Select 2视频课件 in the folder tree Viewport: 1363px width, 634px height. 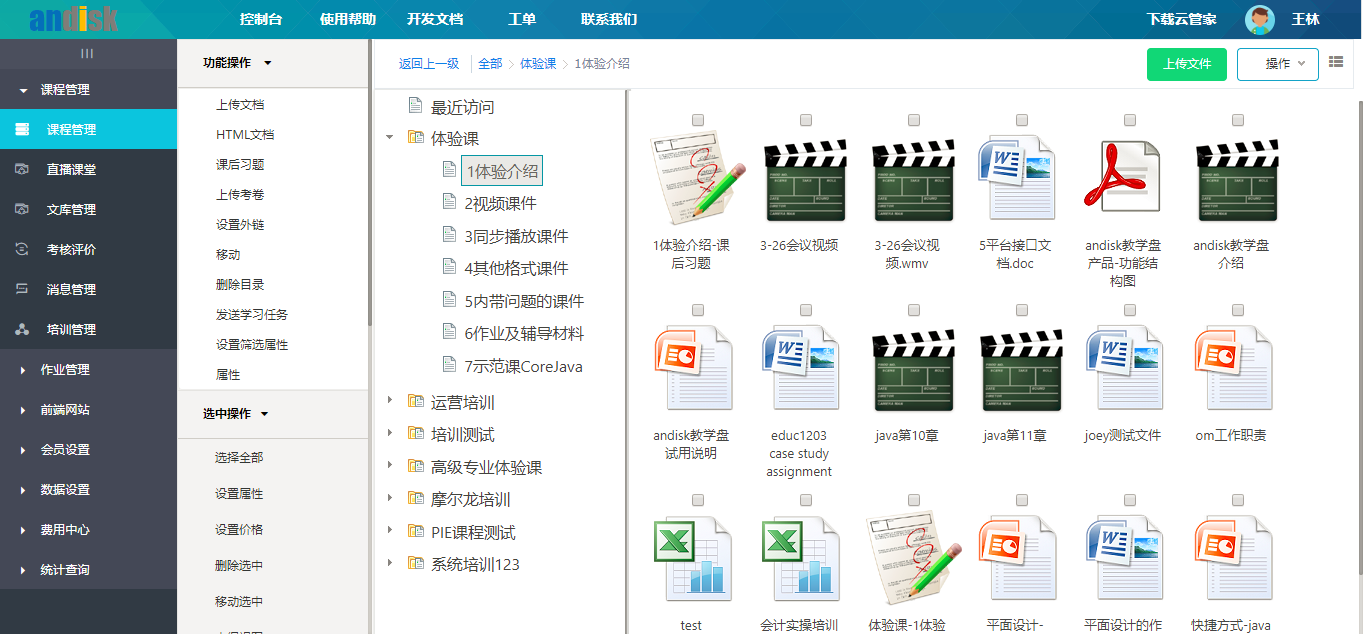click(500, 204)
